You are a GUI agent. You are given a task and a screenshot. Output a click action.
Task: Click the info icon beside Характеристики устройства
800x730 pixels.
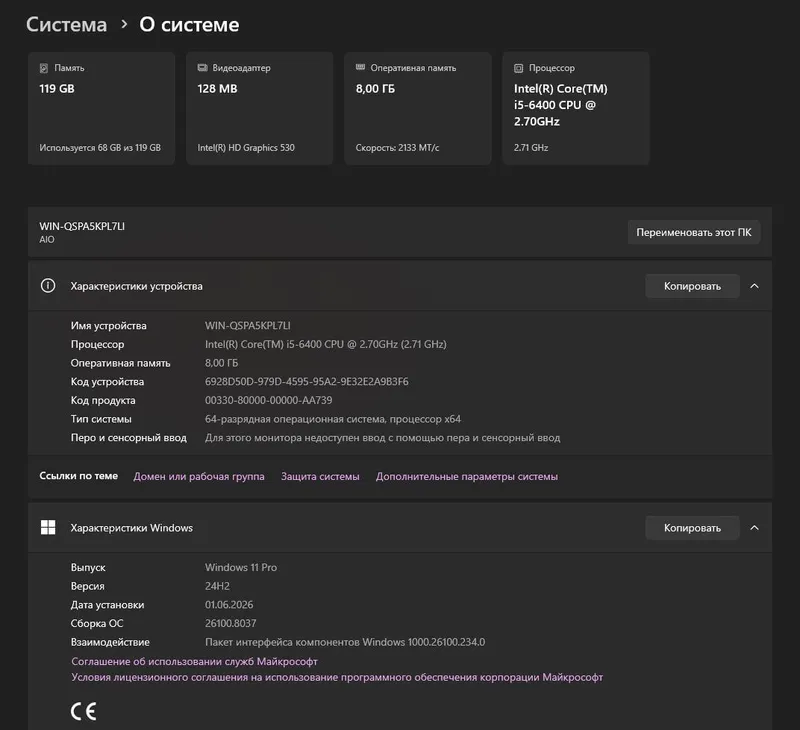48,286
